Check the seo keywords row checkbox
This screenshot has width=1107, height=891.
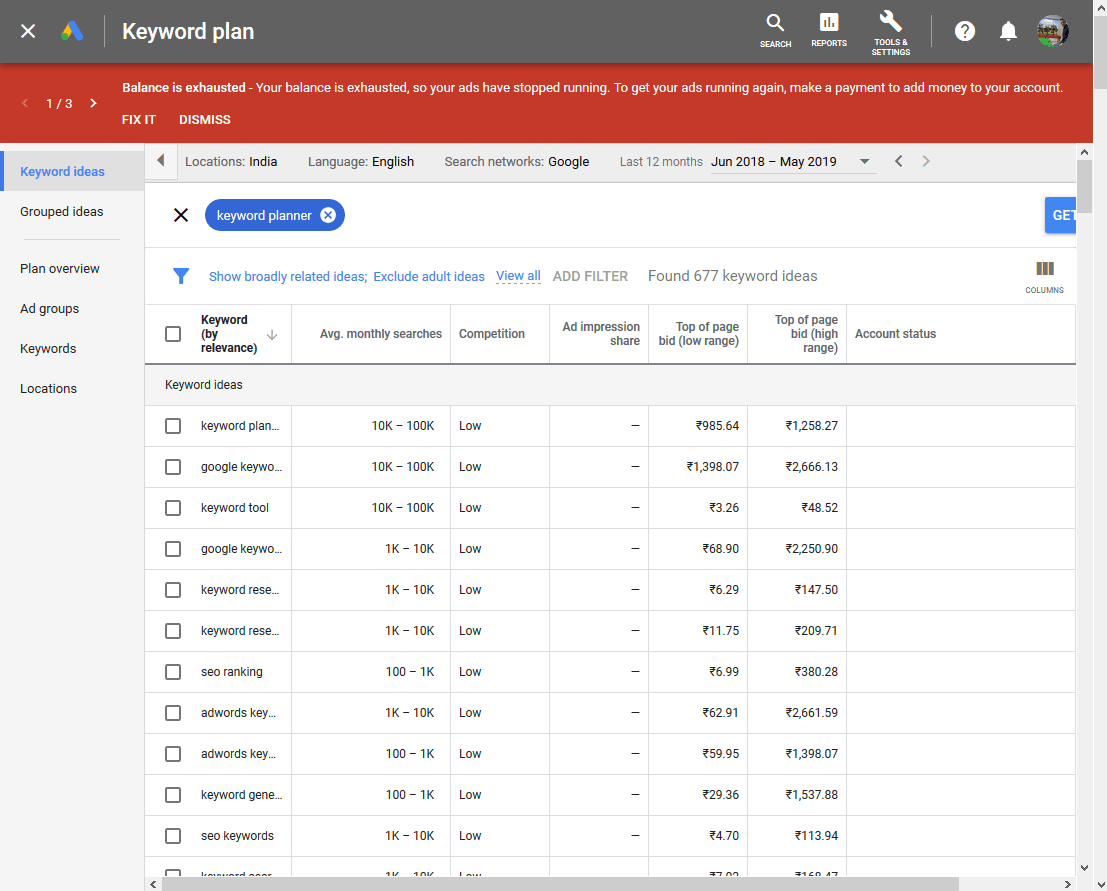coord(173,836)
